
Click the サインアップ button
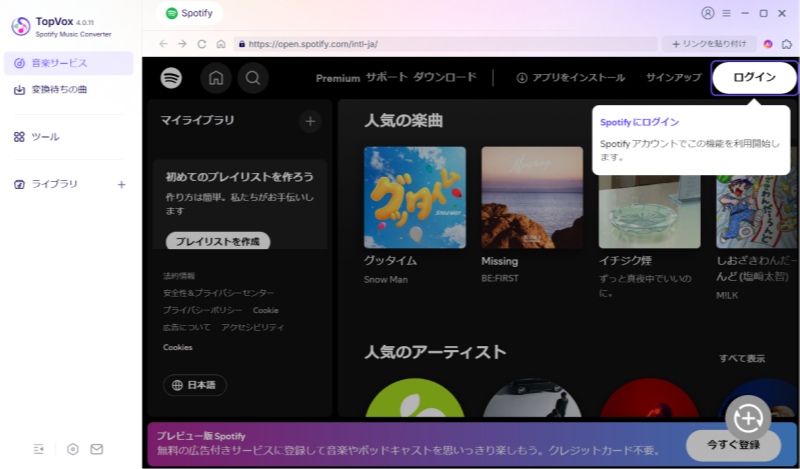673,77
